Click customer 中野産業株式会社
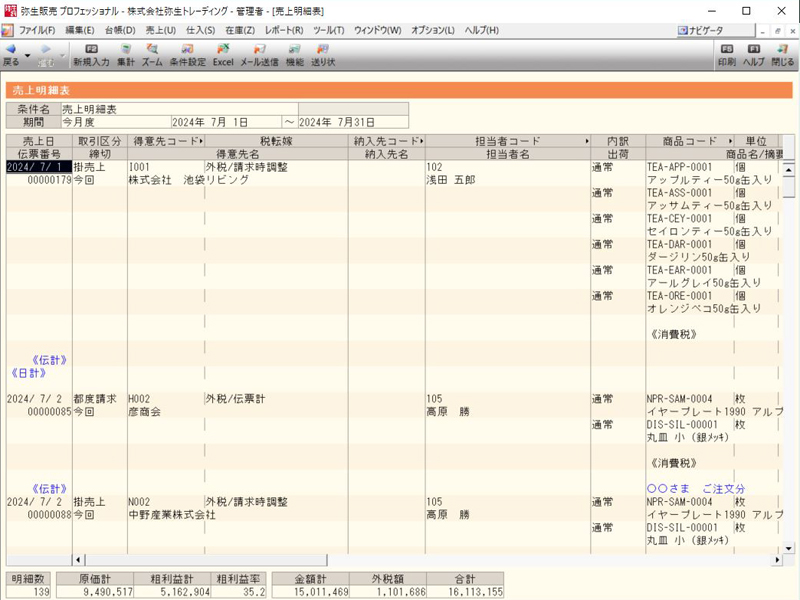This screenshot has height=600, width=800. click(172, 515)
